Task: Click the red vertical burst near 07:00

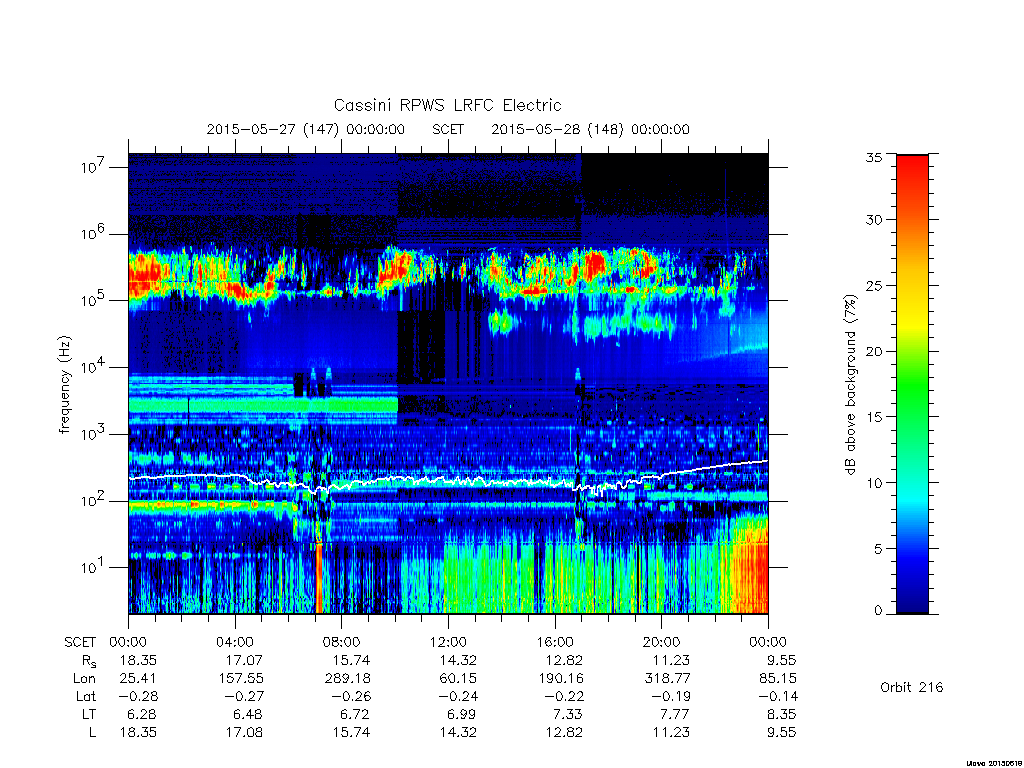Action: [x=319, y=578]
